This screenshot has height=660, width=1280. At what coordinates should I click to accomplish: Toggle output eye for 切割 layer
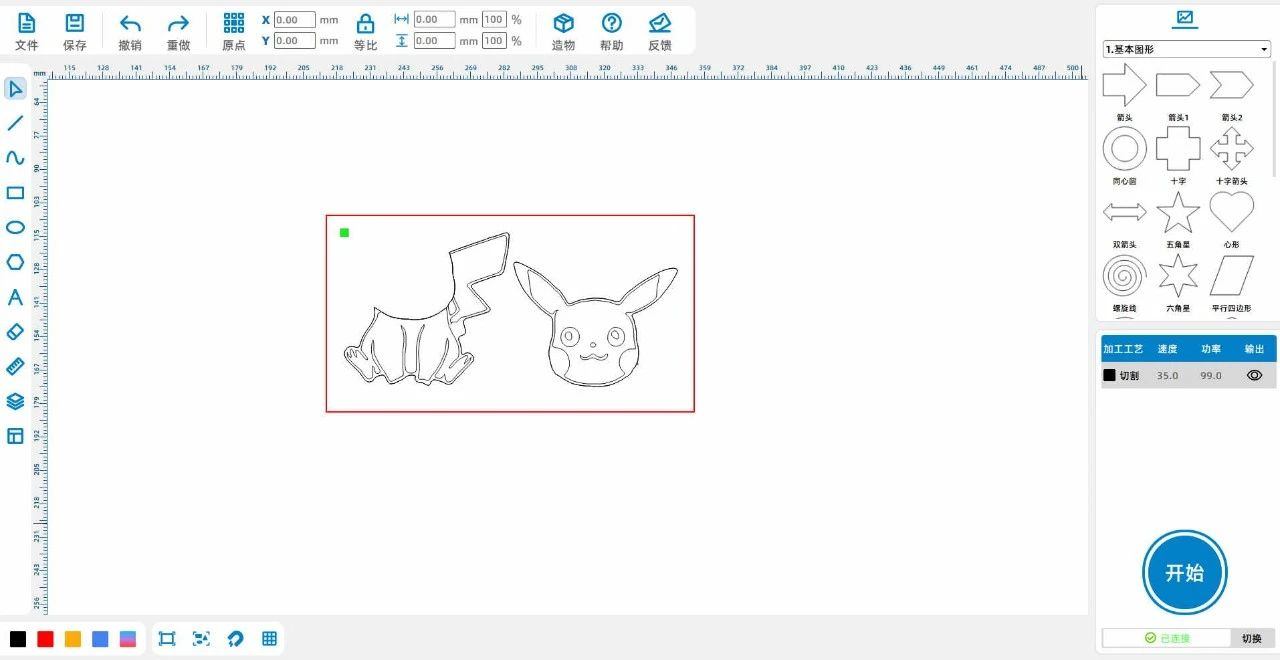pos(1254,376)
